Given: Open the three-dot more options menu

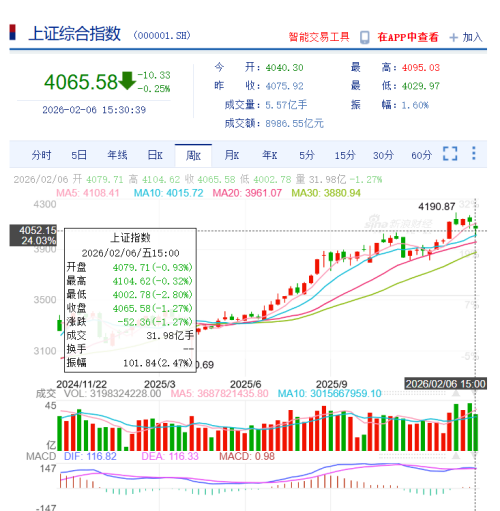Looking at the screenshot, I should [x=474, y=153].
